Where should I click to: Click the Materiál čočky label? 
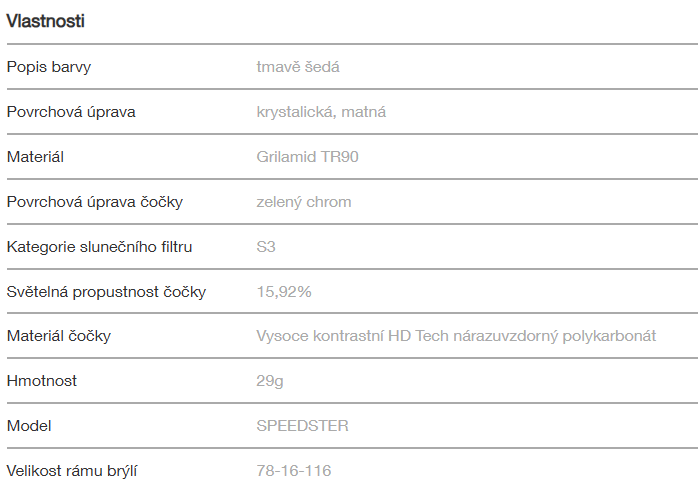coord(59,336)
